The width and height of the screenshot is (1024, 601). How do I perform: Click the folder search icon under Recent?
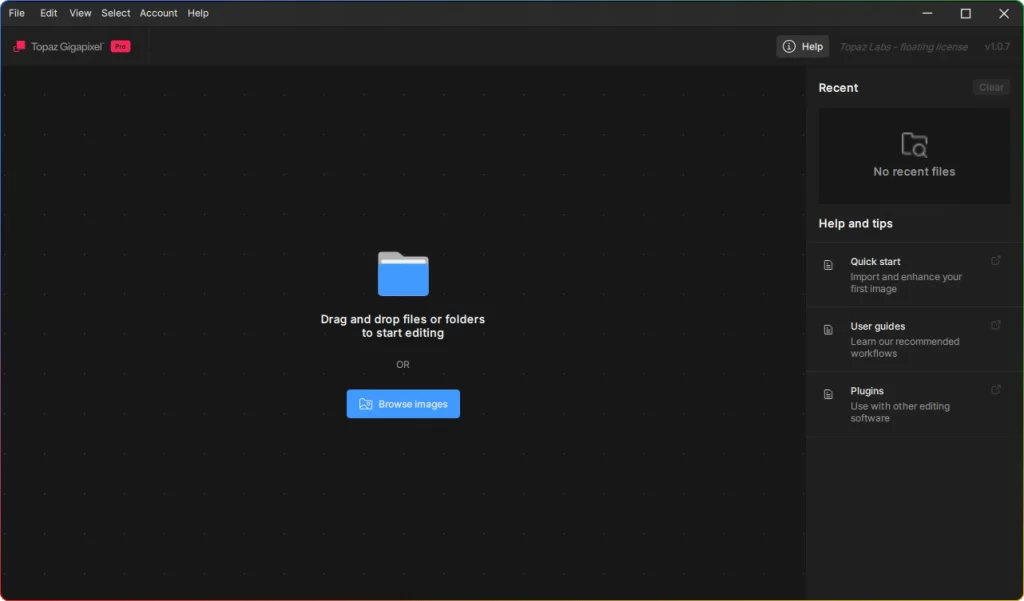914,145
